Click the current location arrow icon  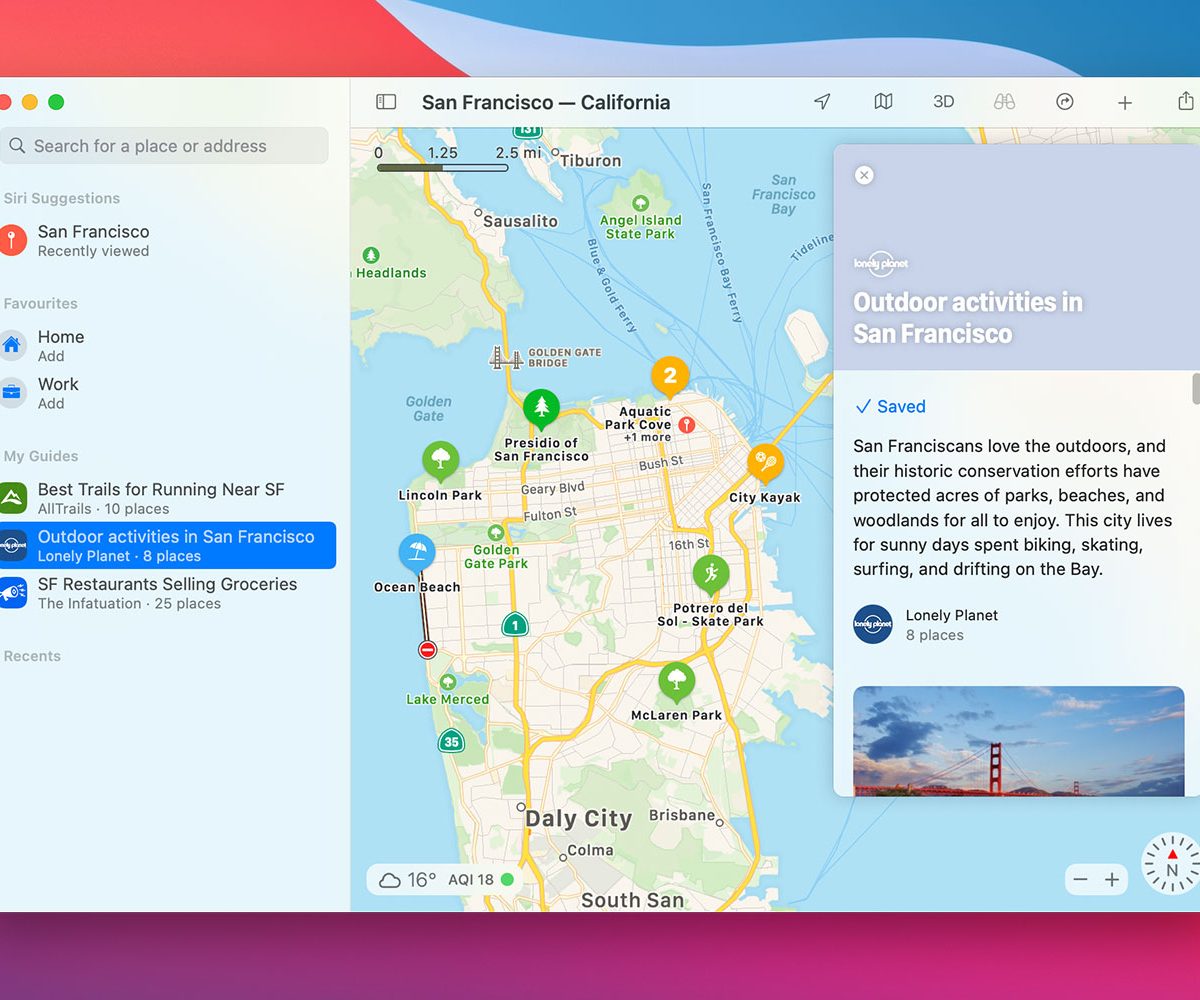point(822,102)
